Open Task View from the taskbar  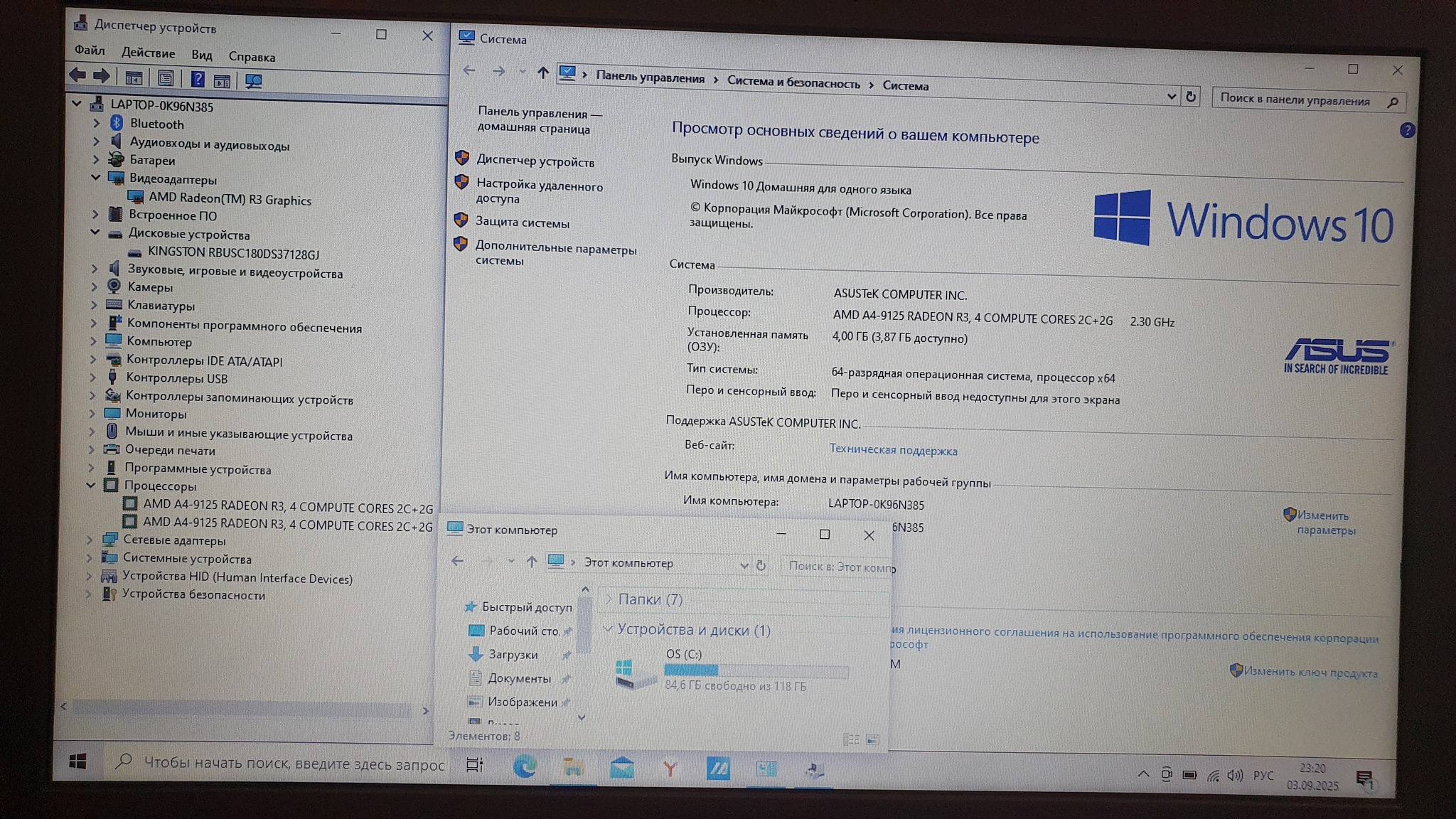pos(474,765)
